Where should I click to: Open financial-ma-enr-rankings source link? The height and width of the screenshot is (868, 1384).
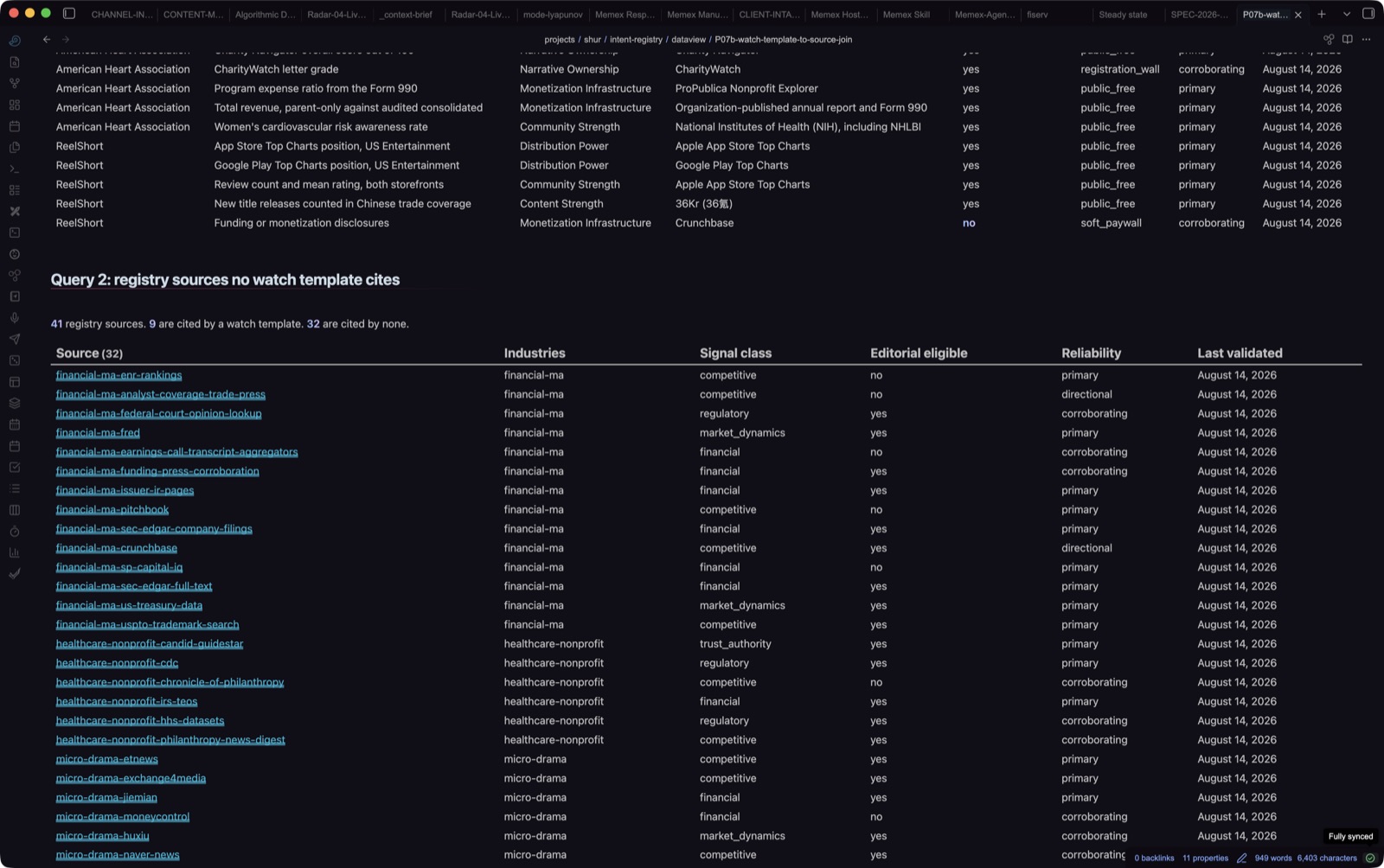(119, 375)
